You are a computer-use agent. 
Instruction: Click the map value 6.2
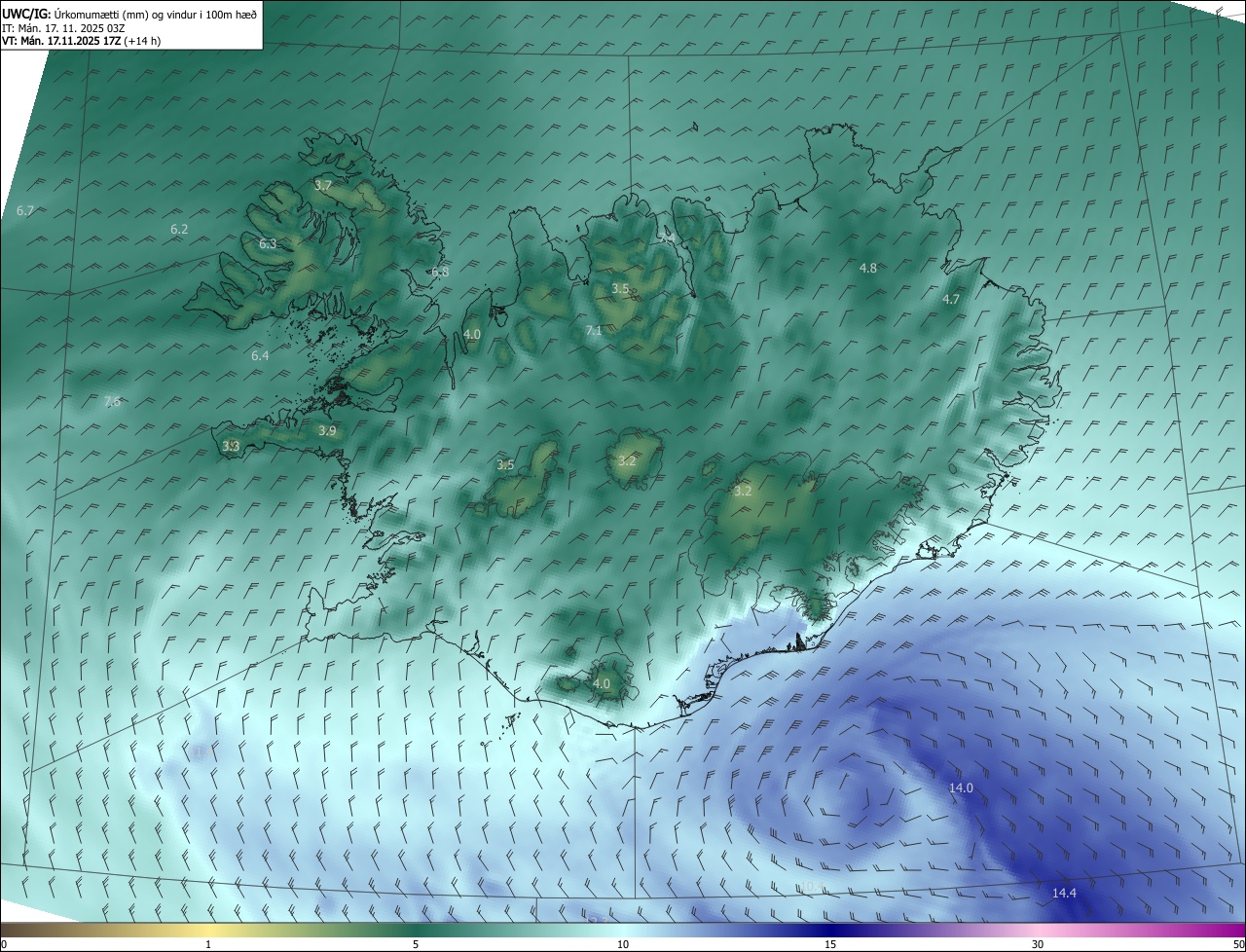pyautogui.click(x=179, y=229)
